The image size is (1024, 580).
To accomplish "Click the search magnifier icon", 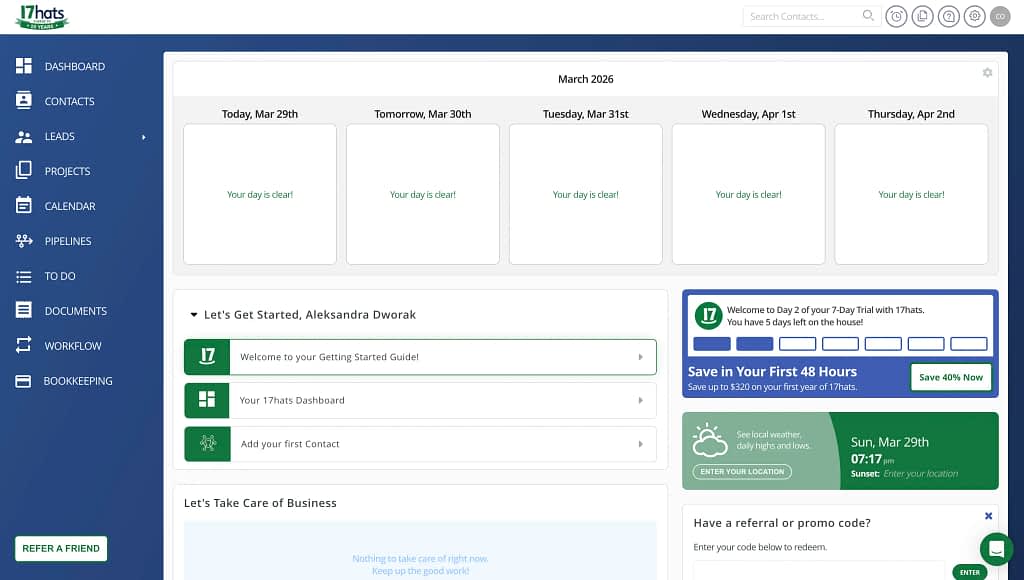I will [868, 16].
